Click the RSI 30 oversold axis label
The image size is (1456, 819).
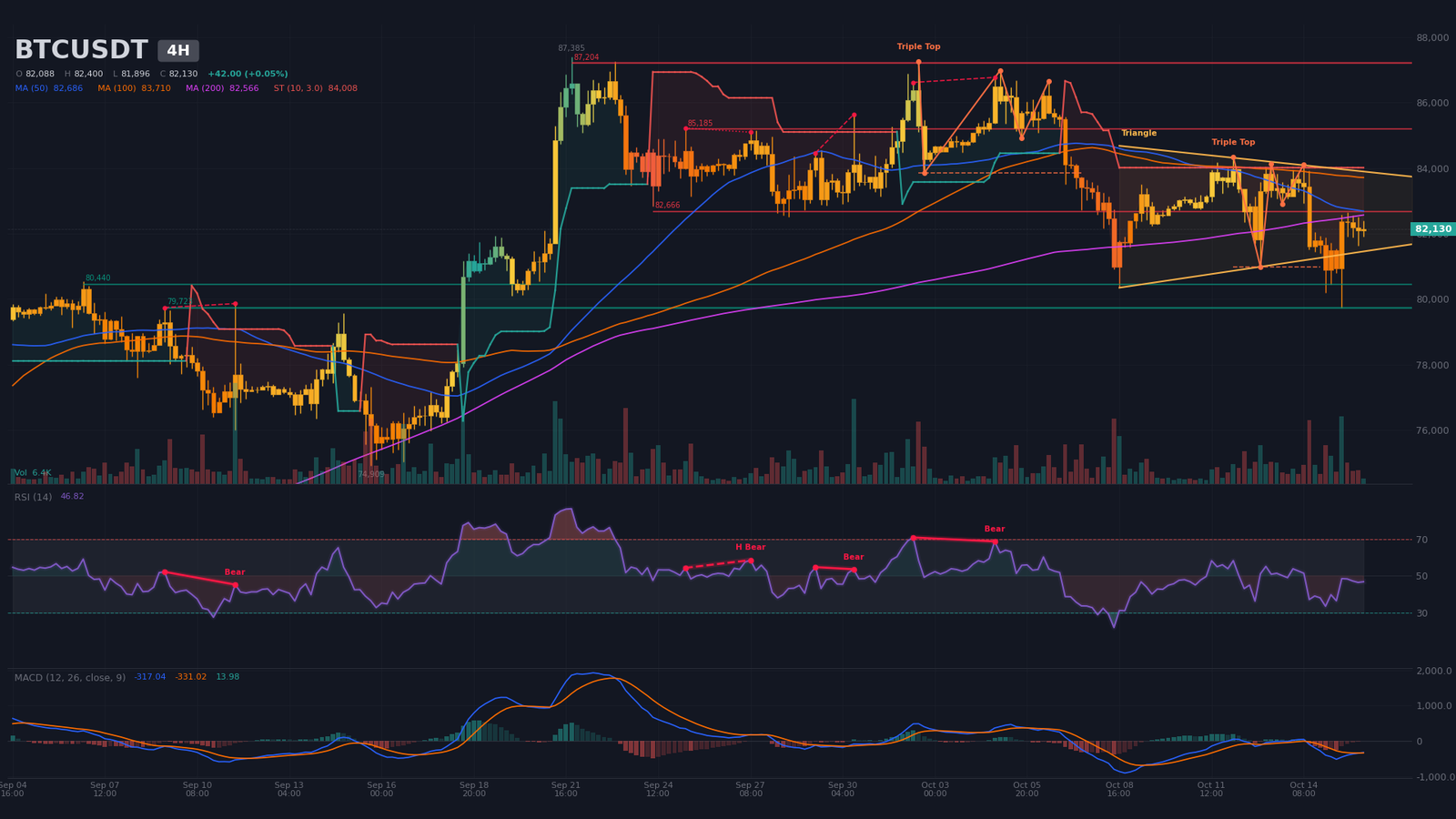pyautogui.click(x=1421, y=613)
